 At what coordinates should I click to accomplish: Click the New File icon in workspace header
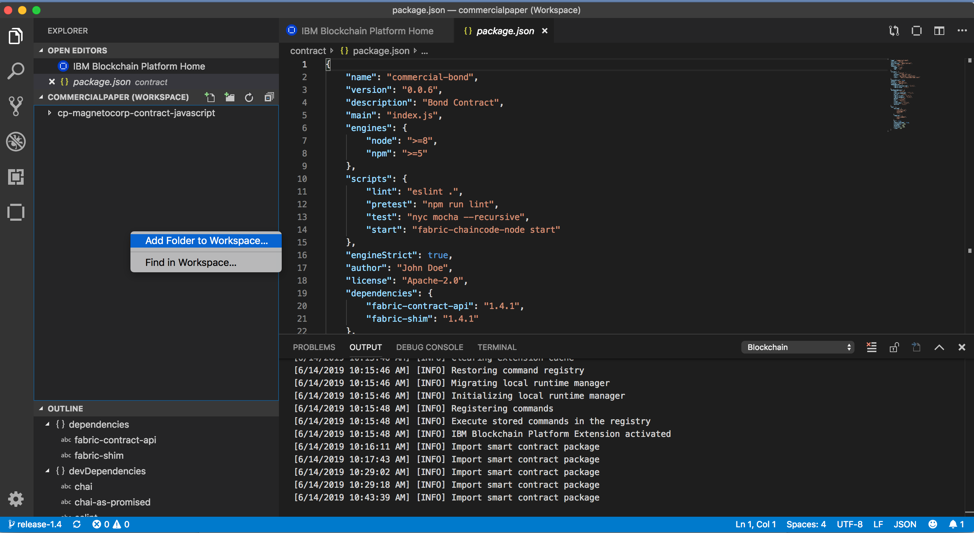click(x=210, y=98)
